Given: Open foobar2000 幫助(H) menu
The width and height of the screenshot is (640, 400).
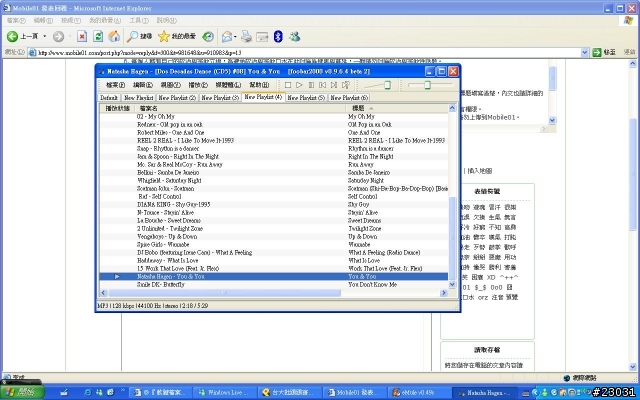Looking at the screenshot, I should click(x=259, y=85).
